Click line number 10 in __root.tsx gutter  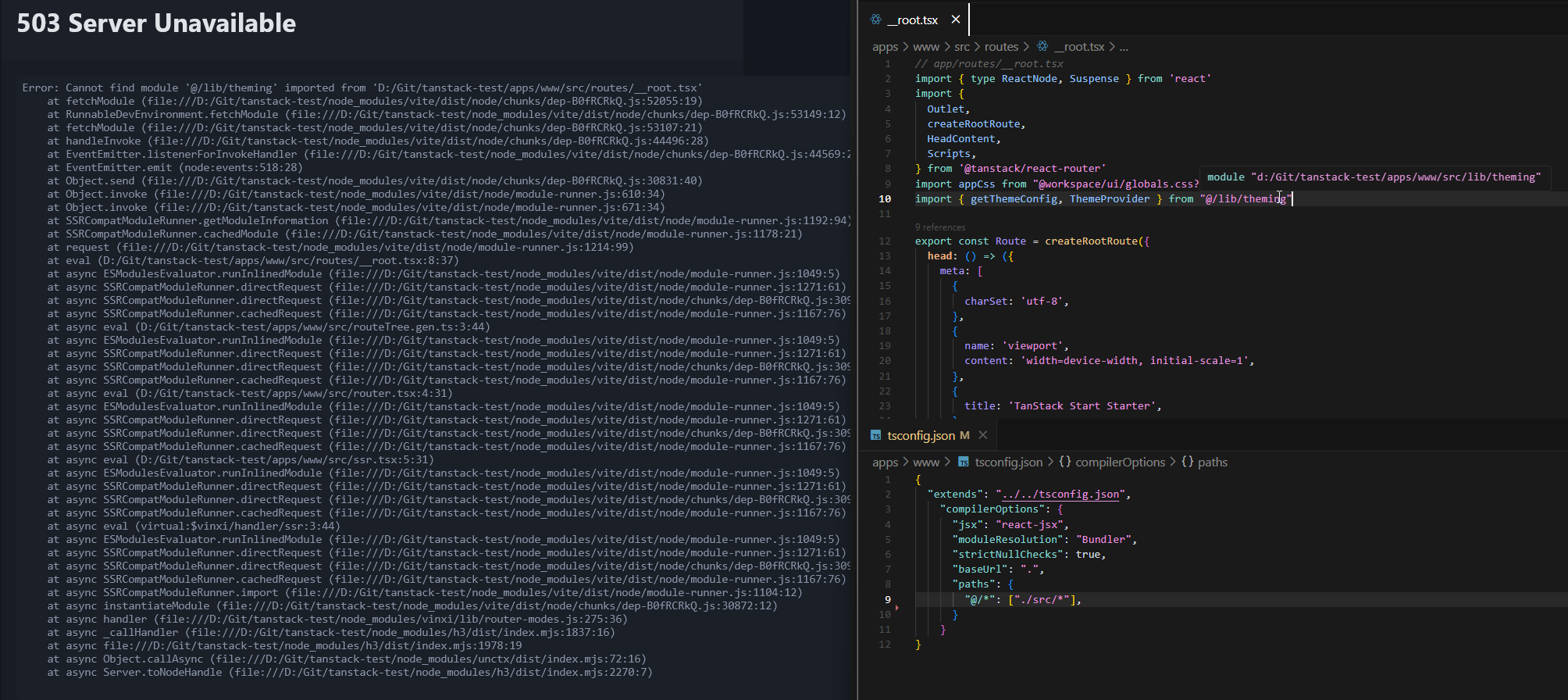(x=885, y=199)
